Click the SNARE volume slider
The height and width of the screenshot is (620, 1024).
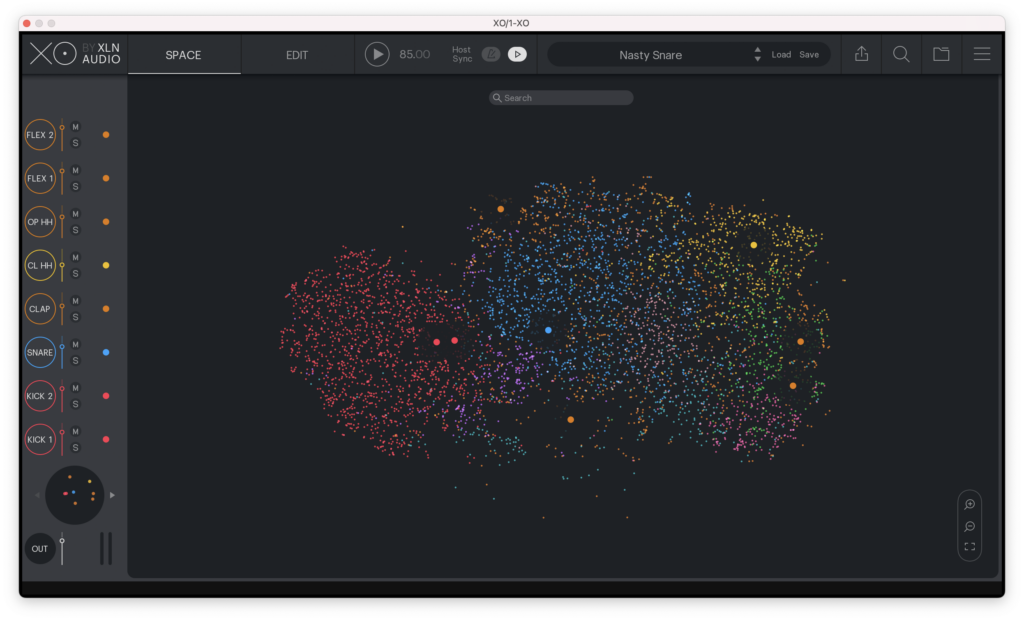(x=62, y=353)
